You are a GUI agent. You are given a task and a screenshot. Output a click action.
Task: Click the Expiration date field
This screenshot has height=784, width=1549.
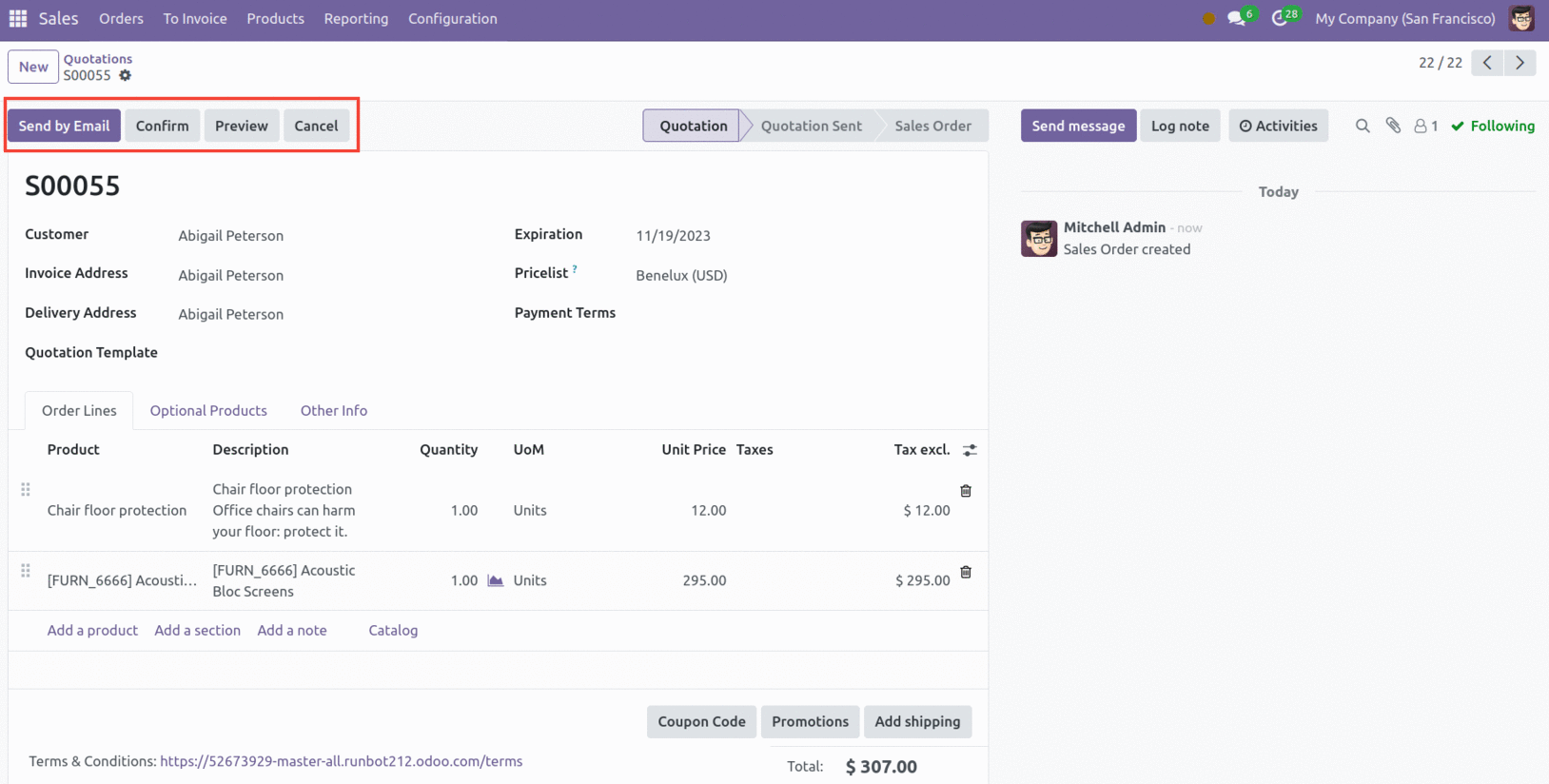point(673,235)
